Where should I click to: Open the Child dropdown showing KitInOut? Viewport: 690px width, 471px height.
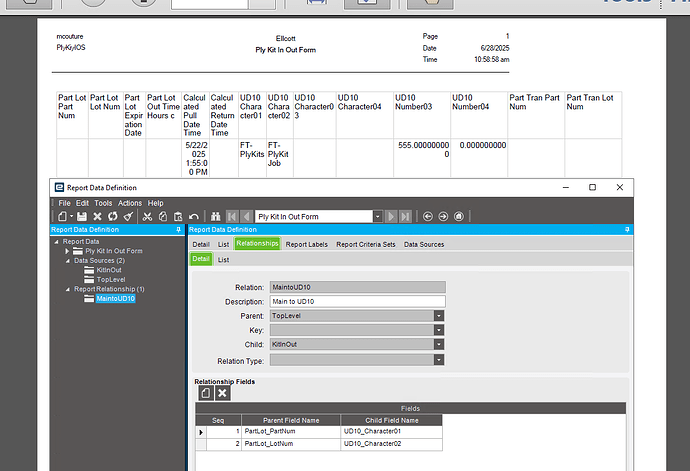coord(439,344)
